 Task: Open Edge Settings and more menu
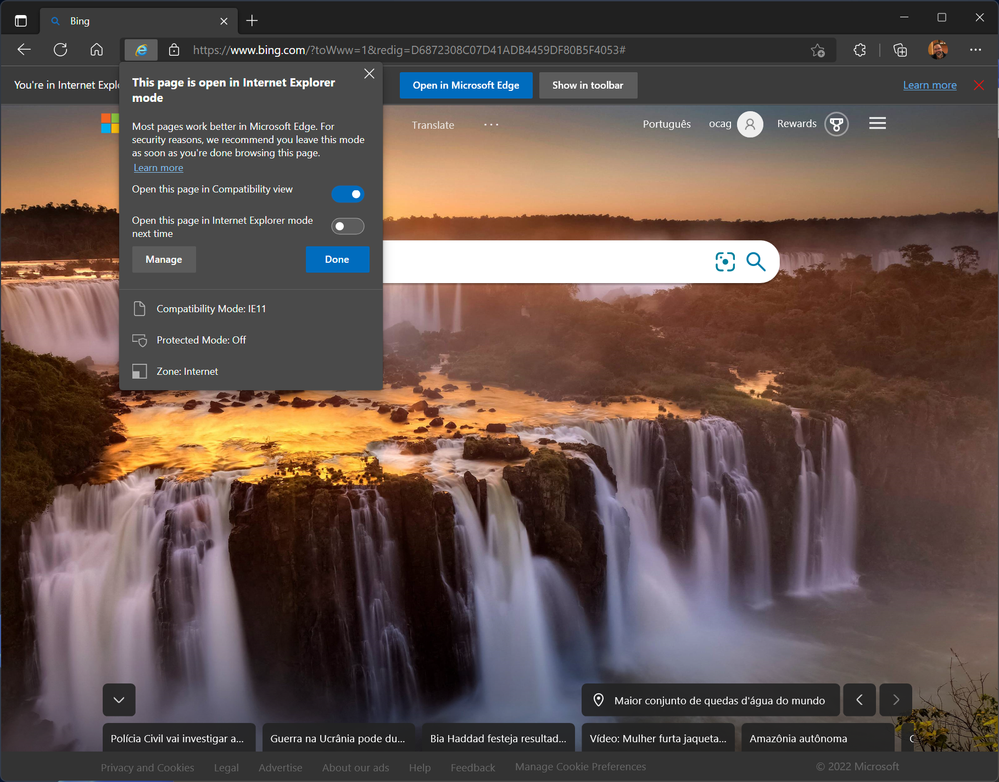click(x=975, y=50)
